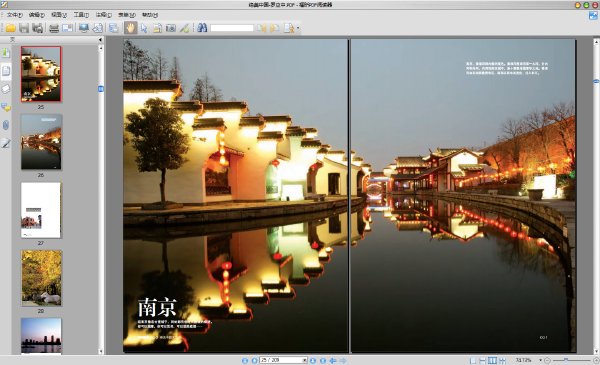
Task: Switch to facing two-page layout
Action: pyautogui.click(x=492, y=360)
